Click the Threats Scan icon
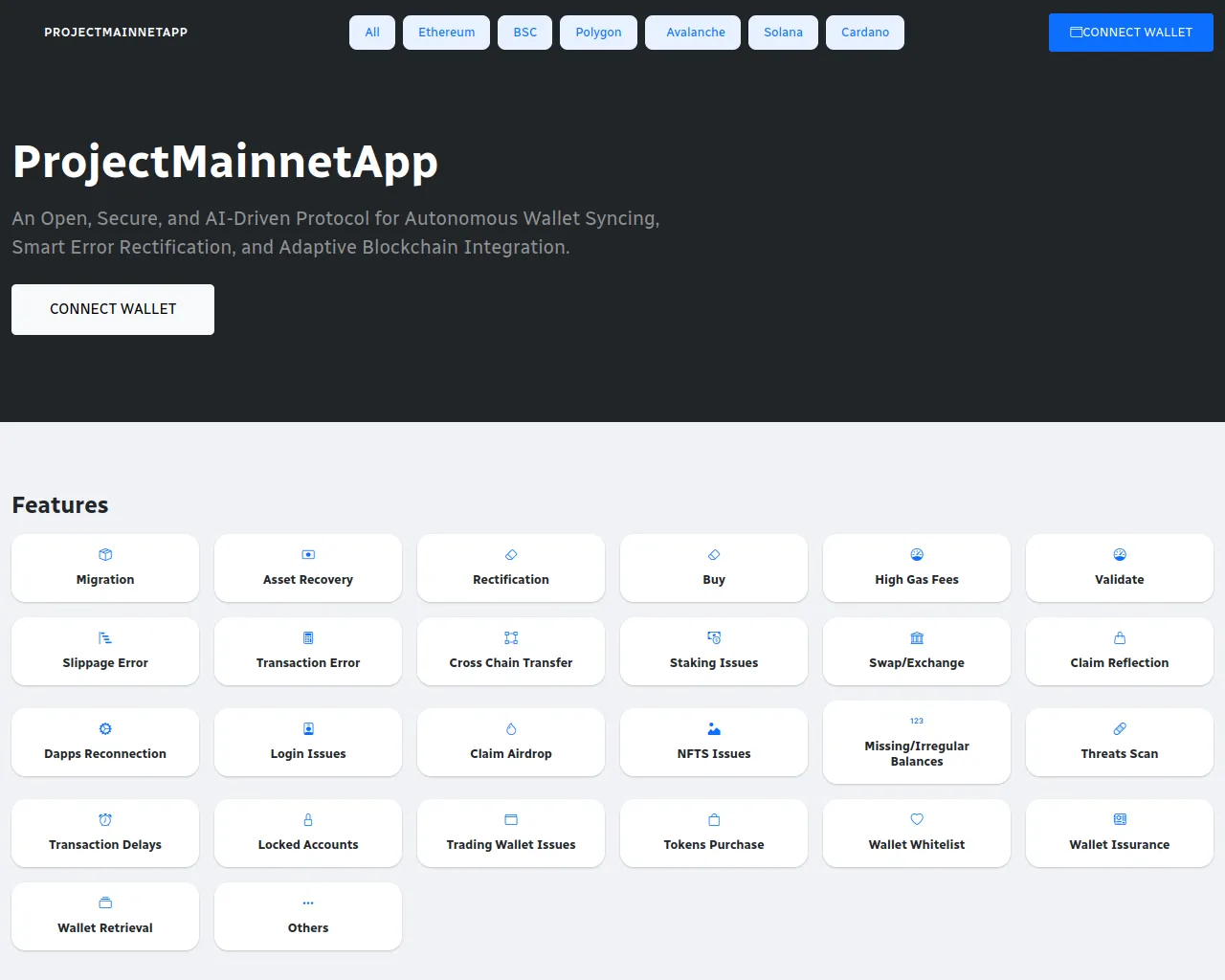This screenshot has height=980, width=1225. 1120,729
